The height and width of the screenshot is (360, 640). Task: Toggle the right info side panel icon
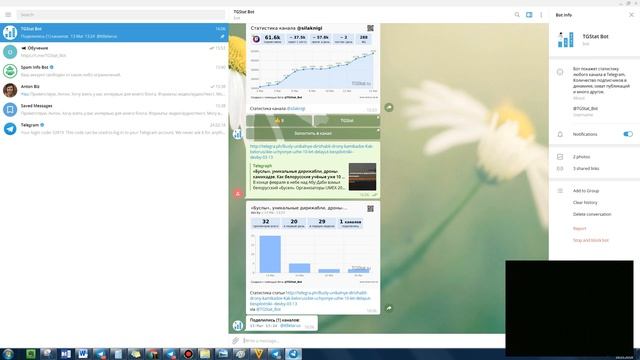click(x=529, y=15)
